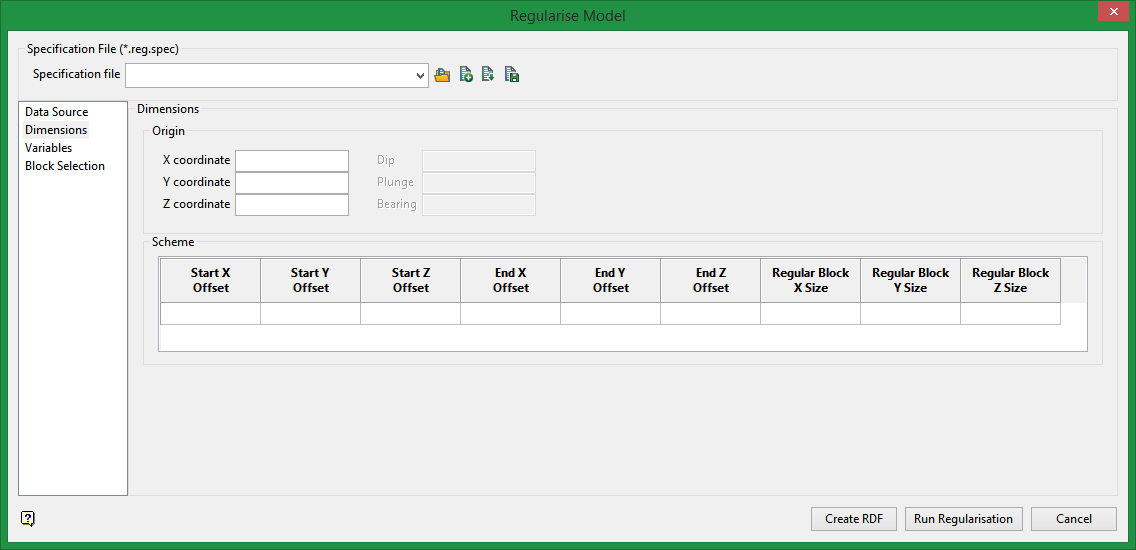1136x550 pixels.
Task: Click the Regular Block Y Size header
Action: [x=910, y=280]
